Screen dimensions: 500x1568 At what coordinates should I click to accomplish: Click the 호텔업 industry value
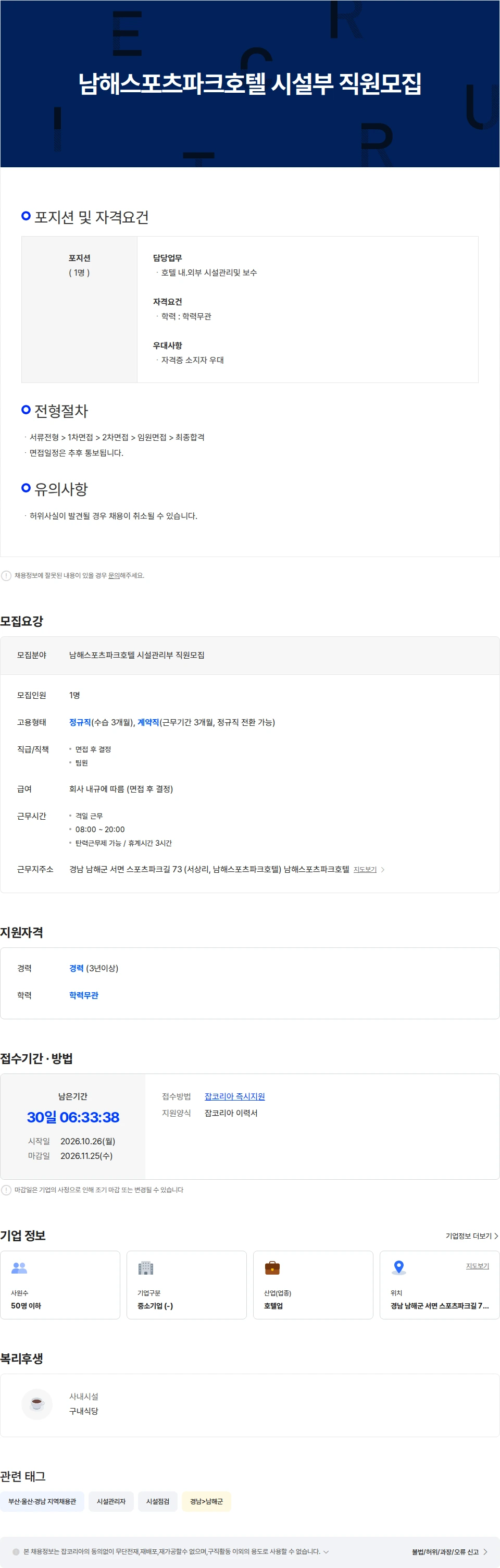(273, 1306)
